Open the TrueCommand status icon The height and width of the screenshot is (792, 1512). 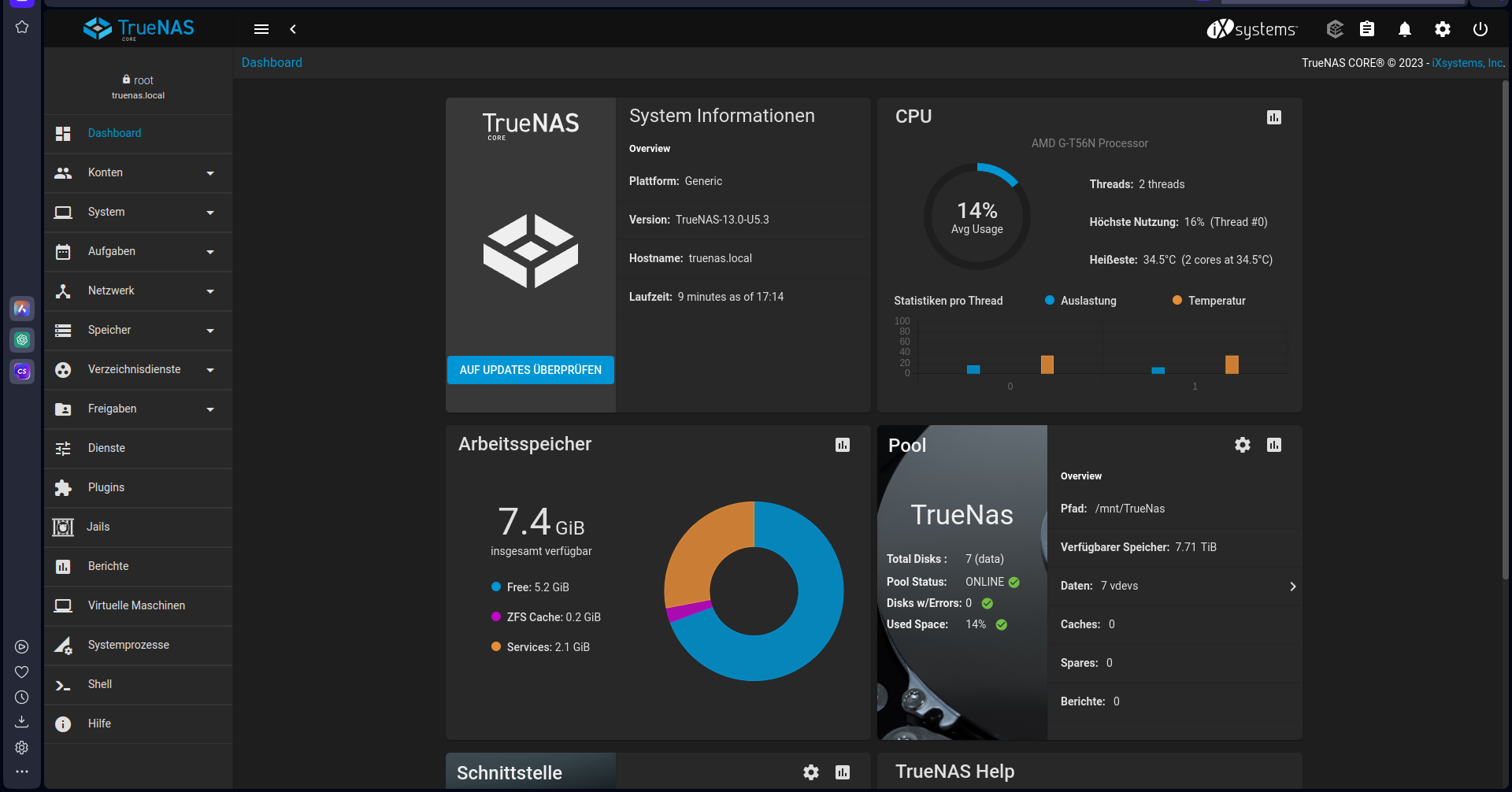(x=1335, y=29)
